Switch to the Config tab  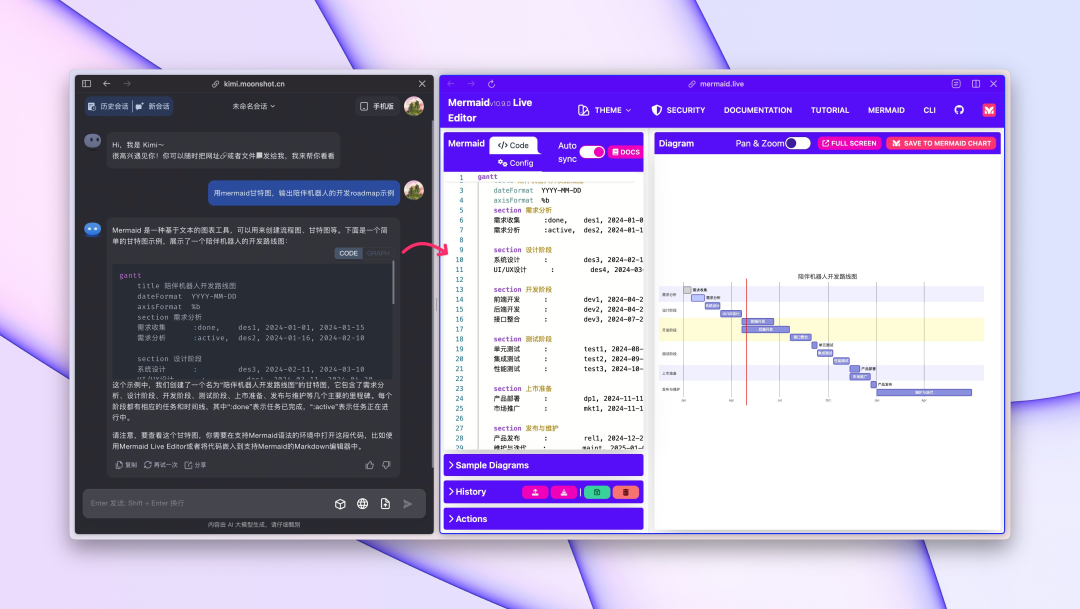click(515, 163)
